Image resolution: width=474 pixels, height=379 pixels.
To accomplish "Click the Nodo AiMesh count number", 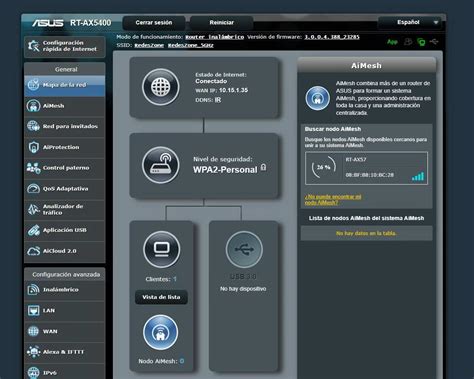I will (182, 361).
